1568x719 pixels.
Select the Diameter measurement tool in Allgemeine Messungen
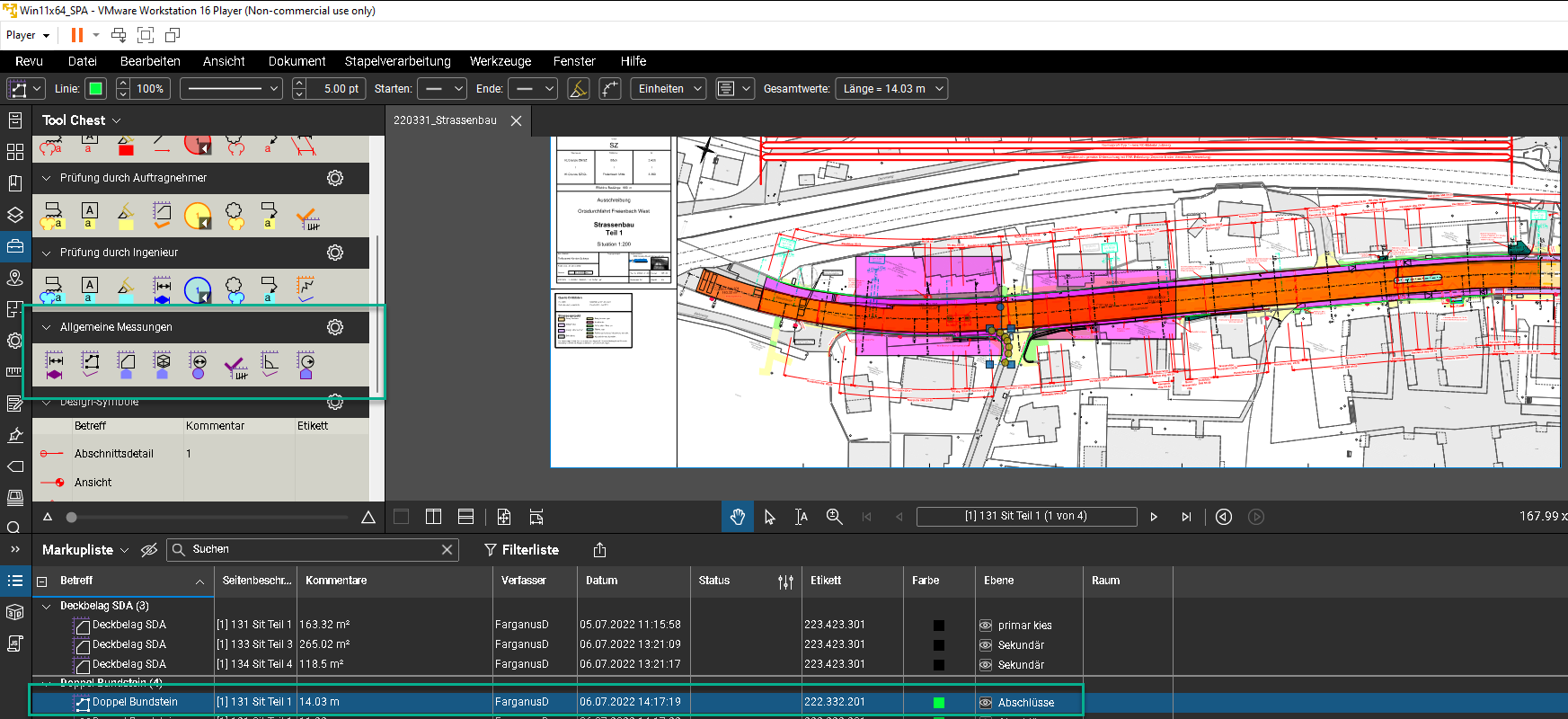199,364
